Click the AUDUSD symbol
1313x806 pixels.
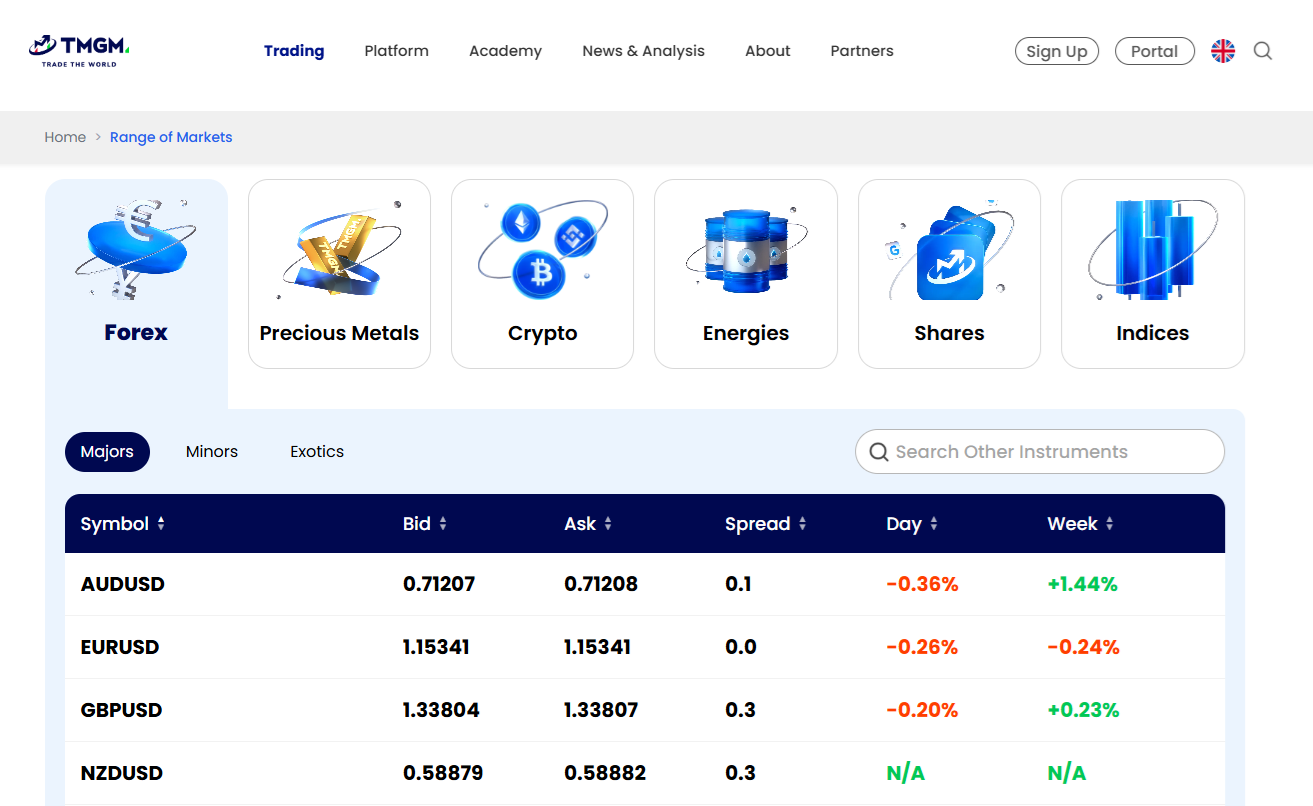click(x=123, y=584)
